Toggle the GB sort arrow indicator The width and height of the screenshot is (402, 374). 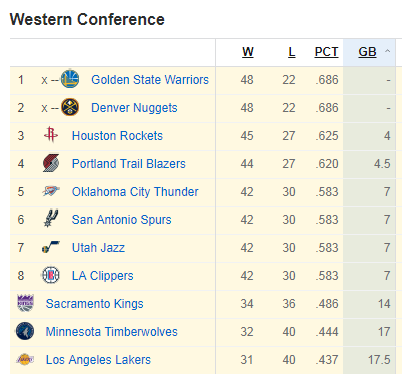pyautogui.click(x=387, y=51)
